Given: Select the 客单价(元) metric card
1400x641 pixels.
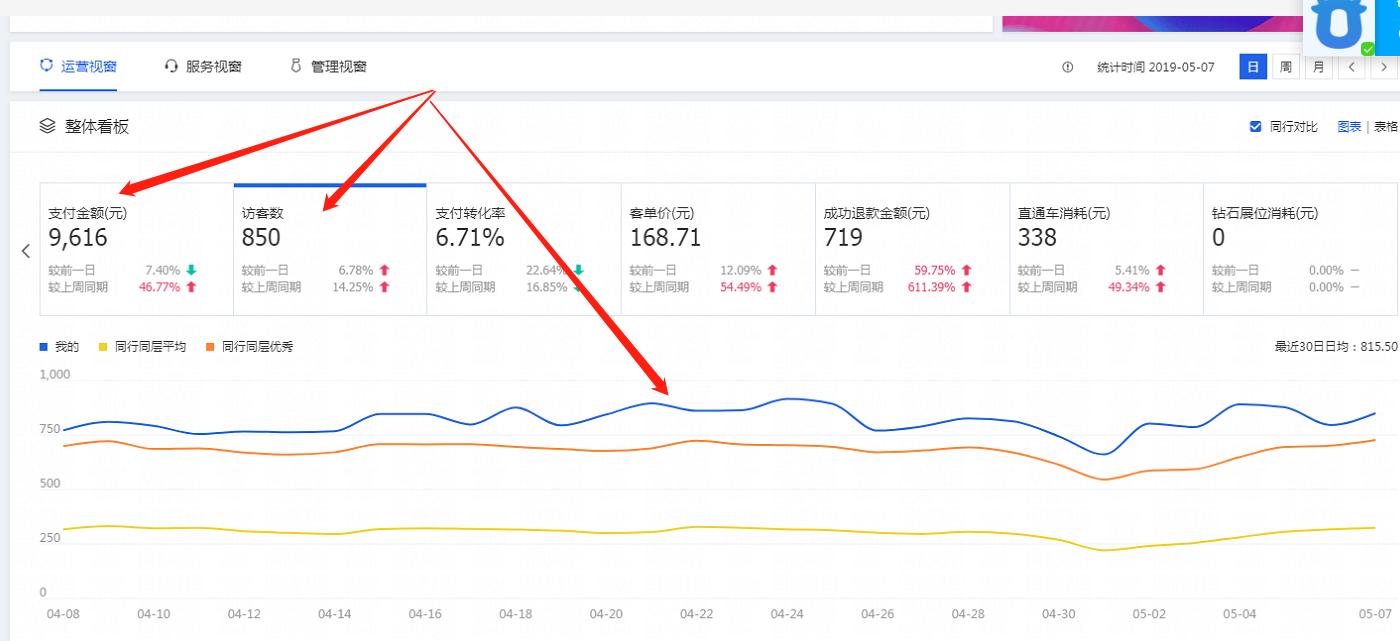Looking at the screenshot, I should coord(717,250).
